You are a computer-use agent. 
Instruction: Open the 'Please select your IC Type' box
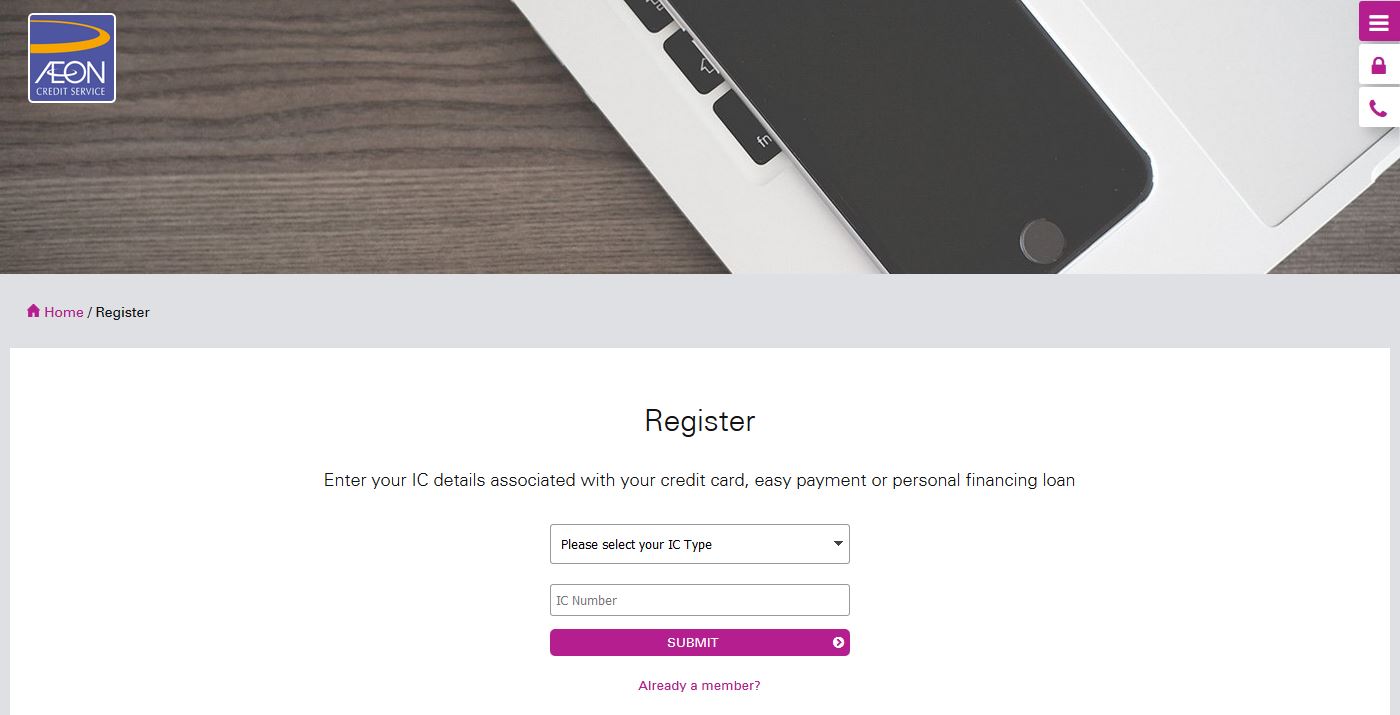point(690,544)
